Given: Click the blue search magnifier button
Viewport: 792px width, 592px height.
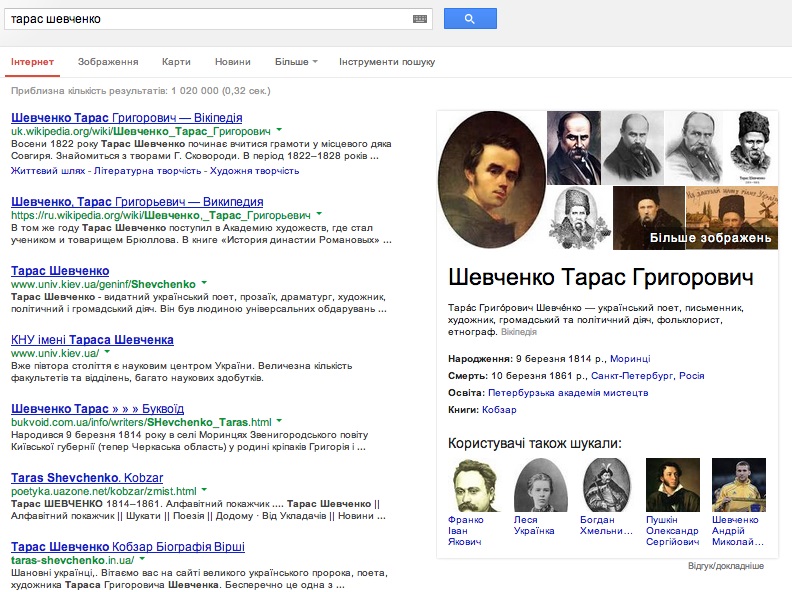Looking at the screenshot, I should click(470, 19).
